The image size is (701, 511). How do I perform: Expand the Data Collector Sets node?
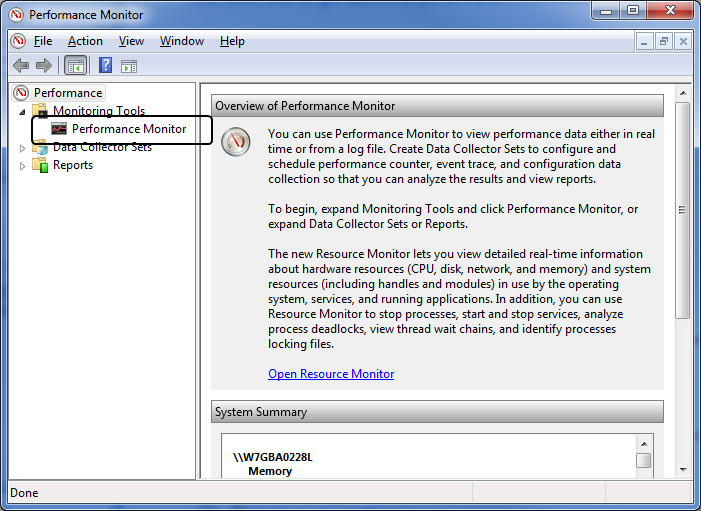[22, 148]
